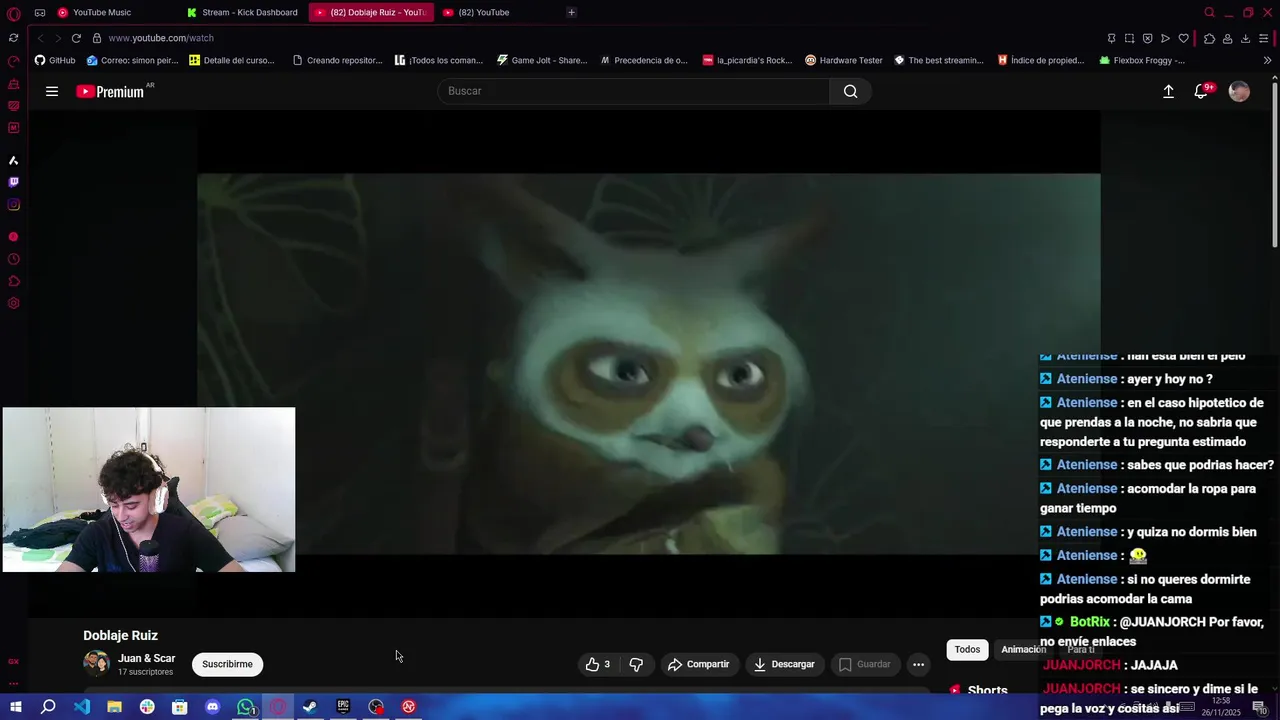Screen dimensions: 1280x720
Task: Open the YouTube hamburger guide menu
Action: (x=52, y=91)
